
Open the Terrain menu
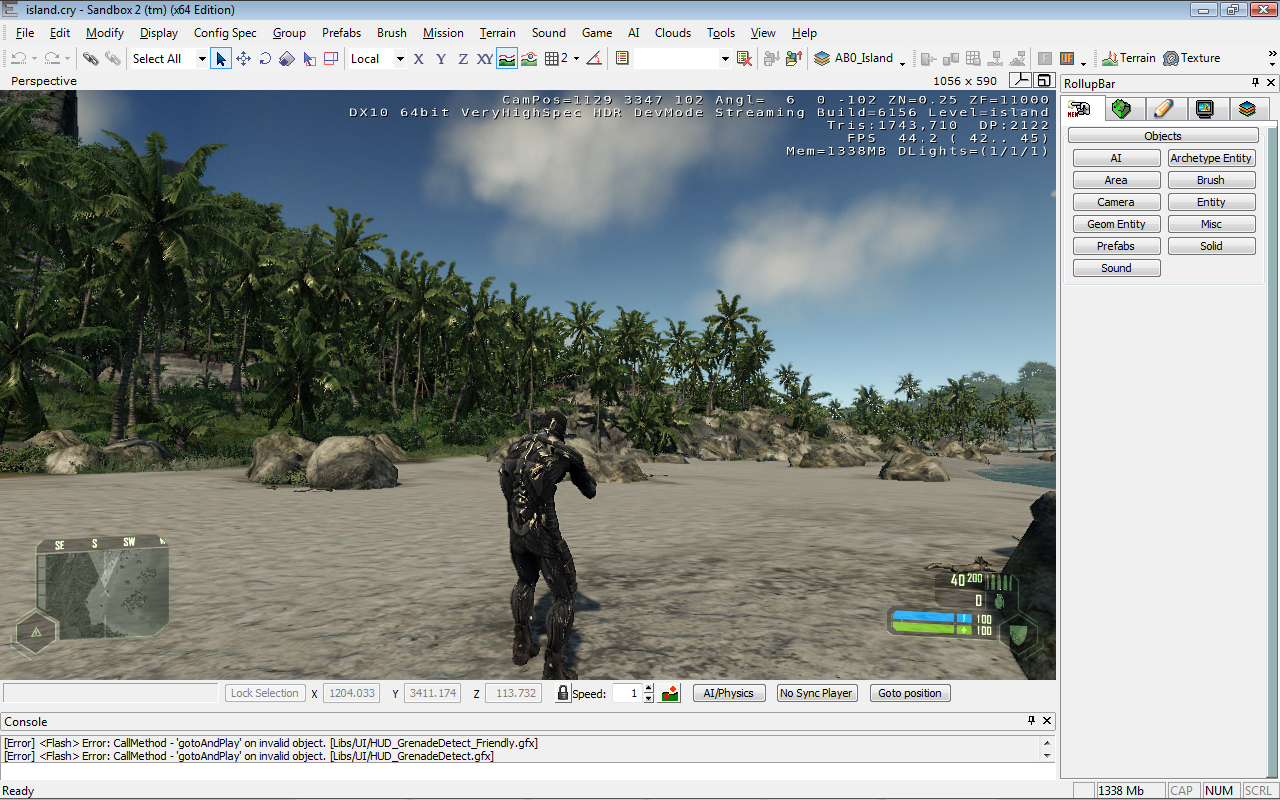click(497, 33)
